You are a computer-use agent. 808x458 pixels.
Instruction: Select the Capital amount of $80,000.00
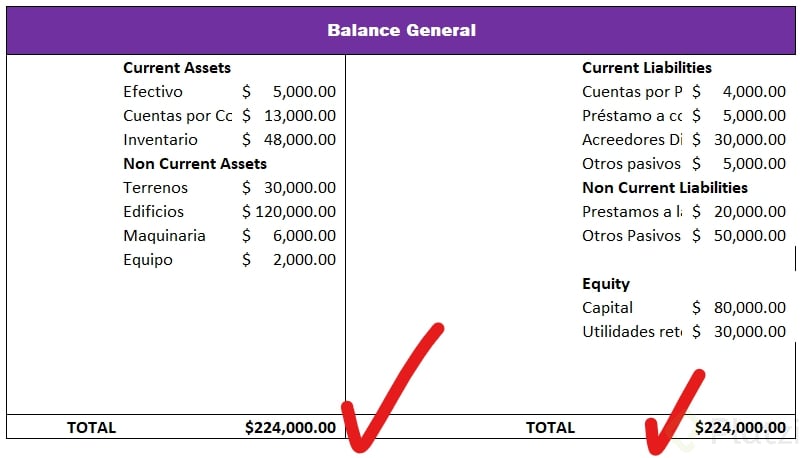739,308
